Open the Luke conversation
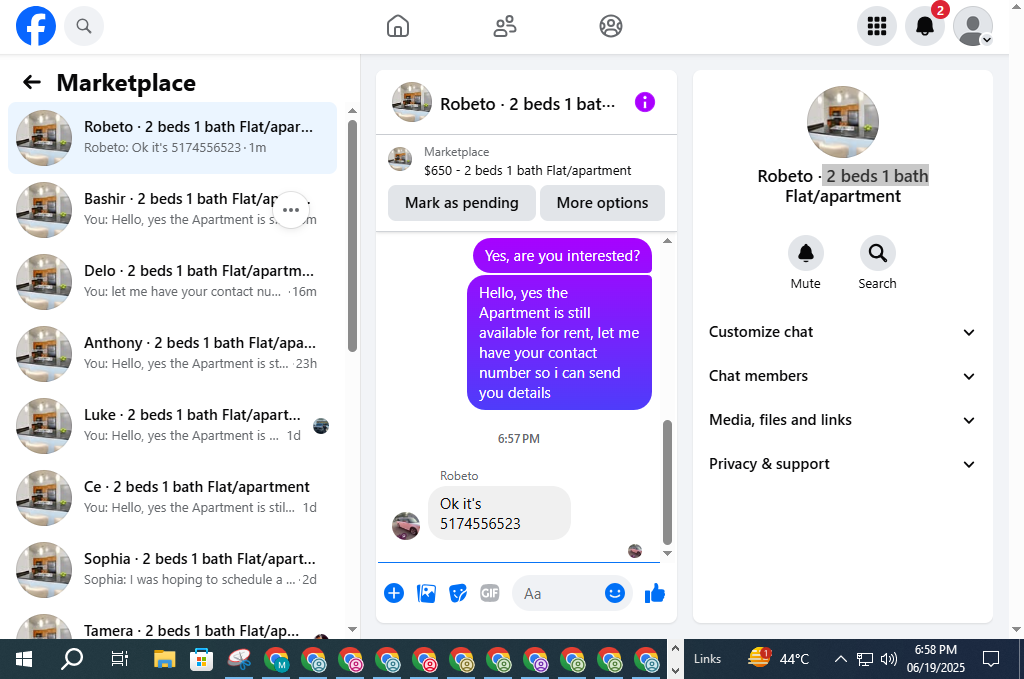 tap(172, 425)
